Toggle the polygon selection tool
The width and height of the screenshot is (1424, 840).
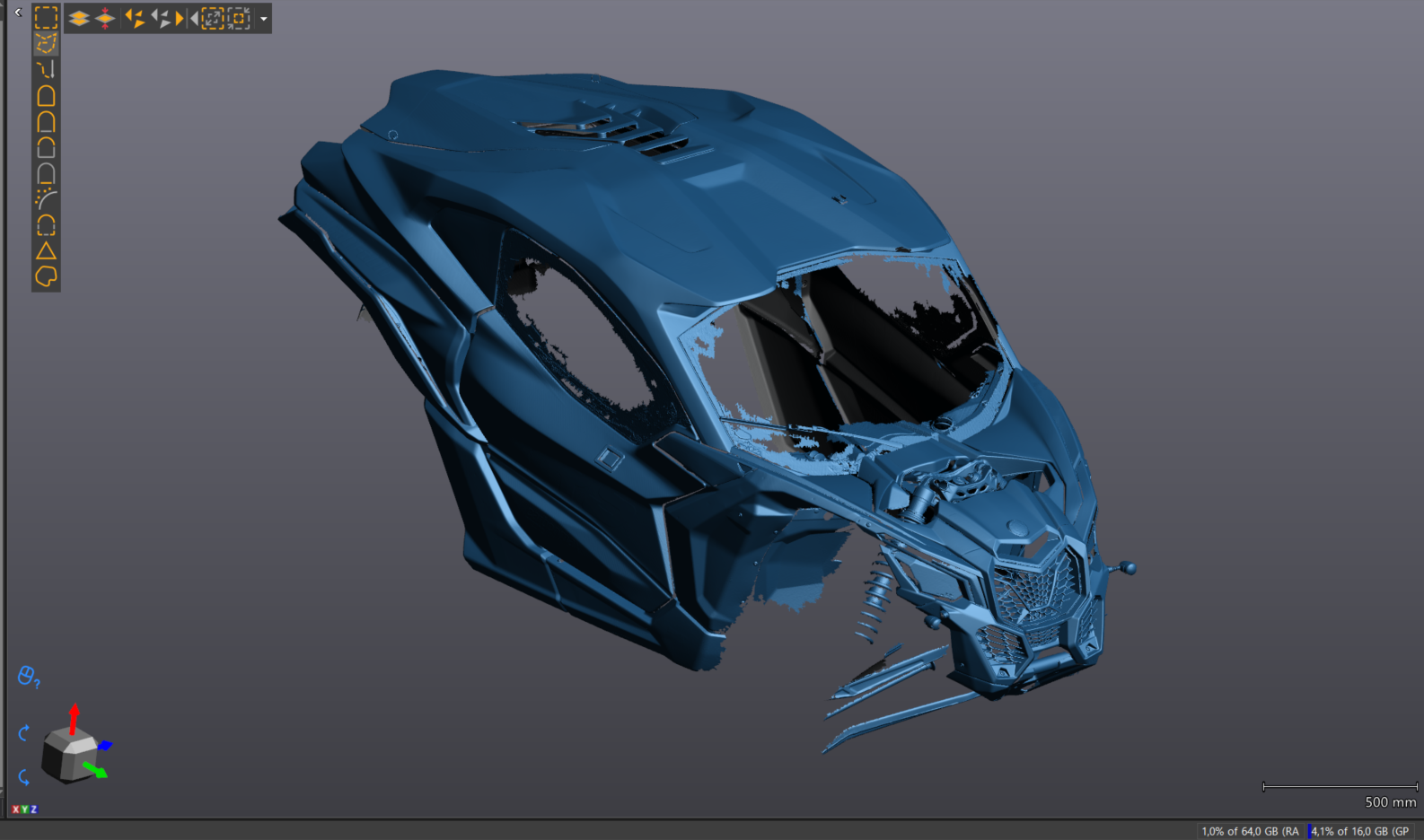(46, 43)
